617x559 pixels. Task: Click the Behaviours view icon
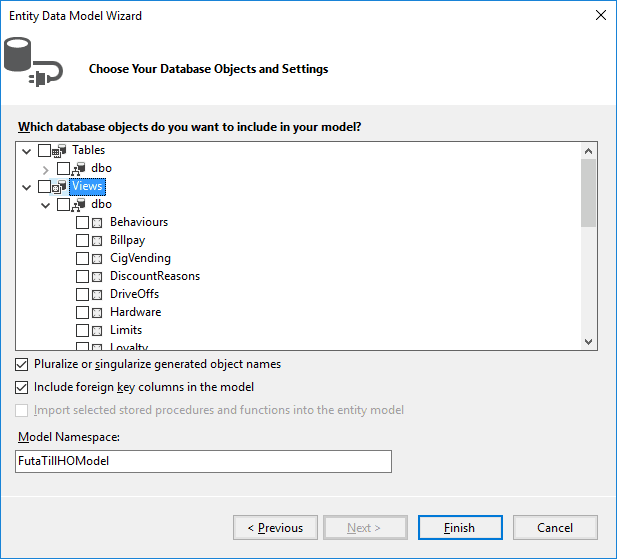point(98,223)
